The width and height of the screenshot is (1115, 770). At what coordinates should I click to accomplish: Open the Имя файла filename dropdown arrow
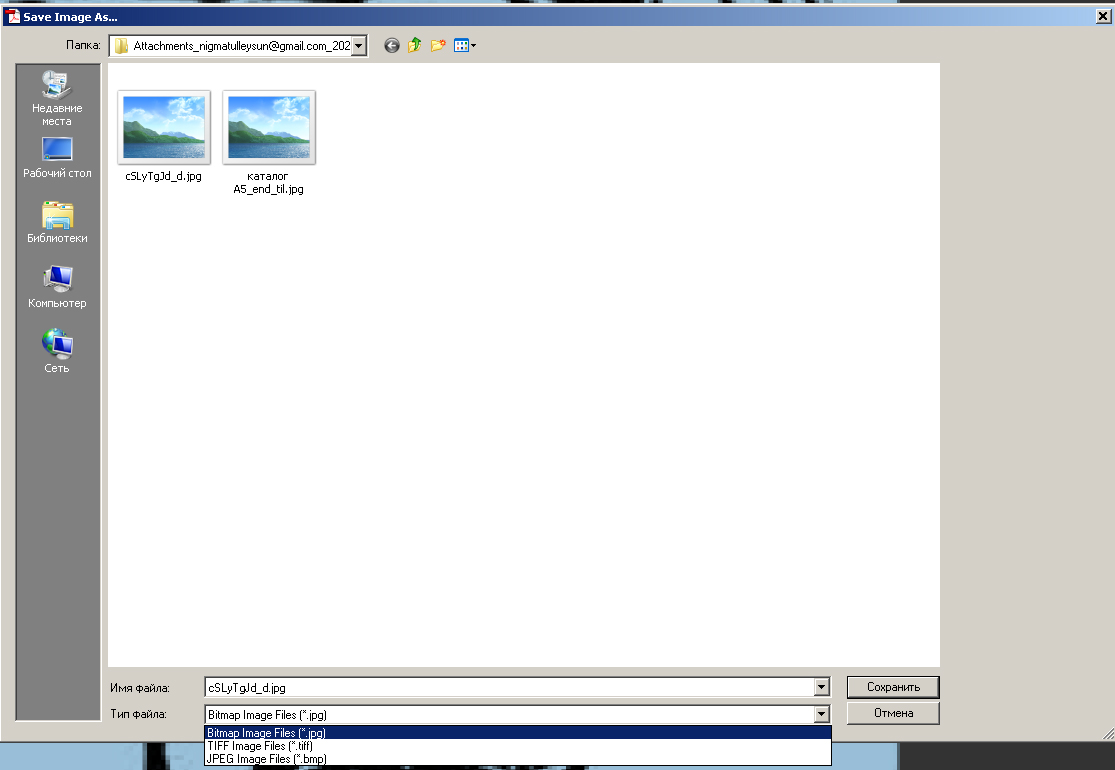[819, 687]
